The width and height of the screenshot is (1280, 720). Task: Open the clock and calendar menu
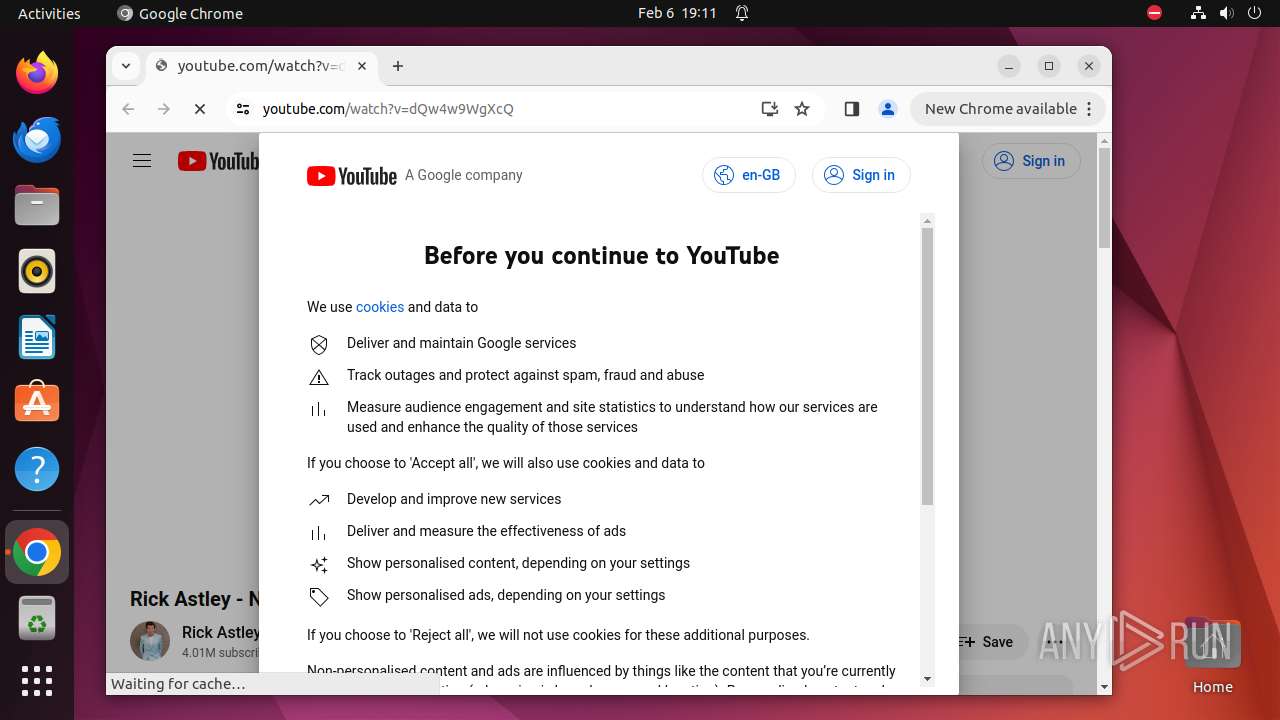tap(677, 13)
